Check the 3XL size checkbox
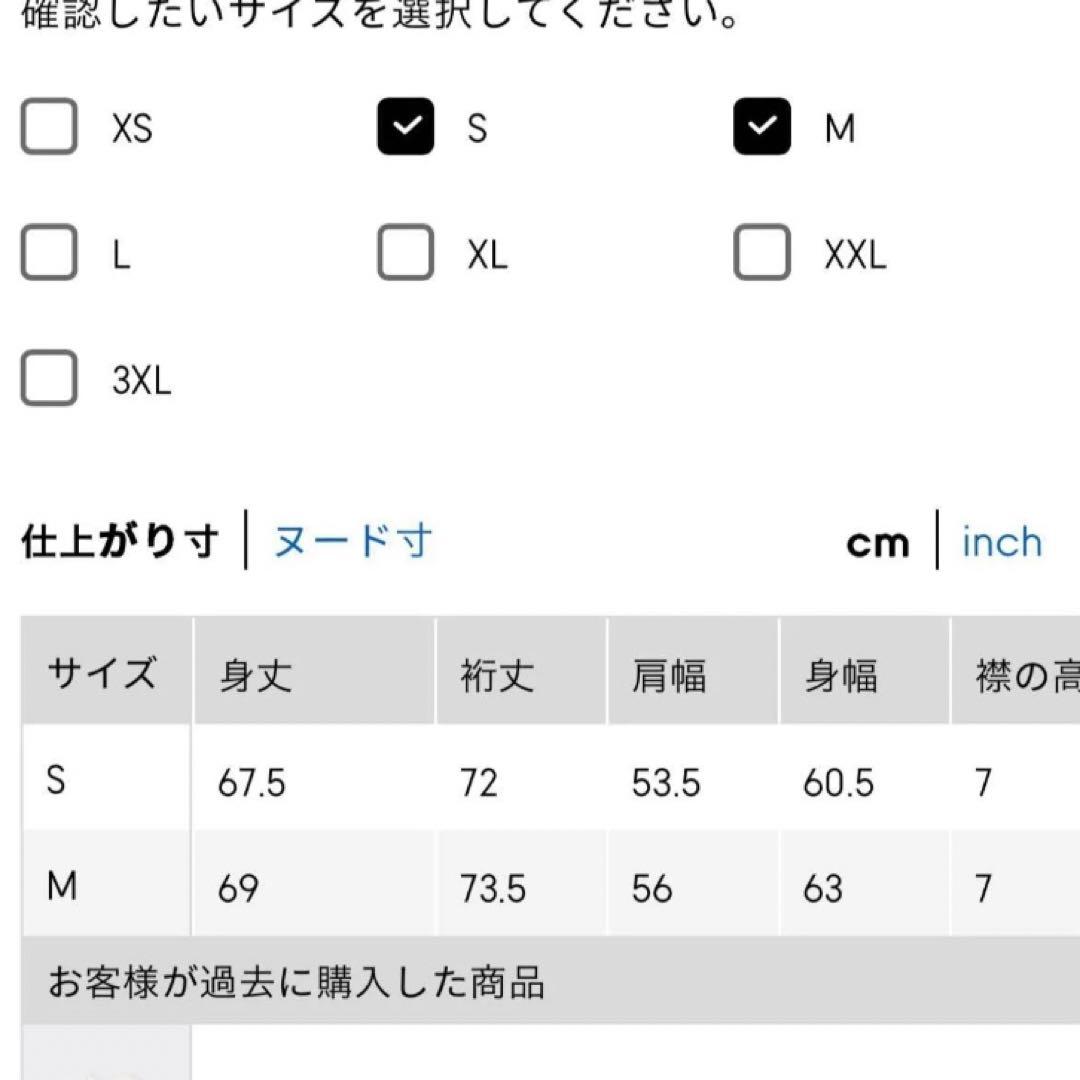The image size is (1080, 1080). click(49, 379)
